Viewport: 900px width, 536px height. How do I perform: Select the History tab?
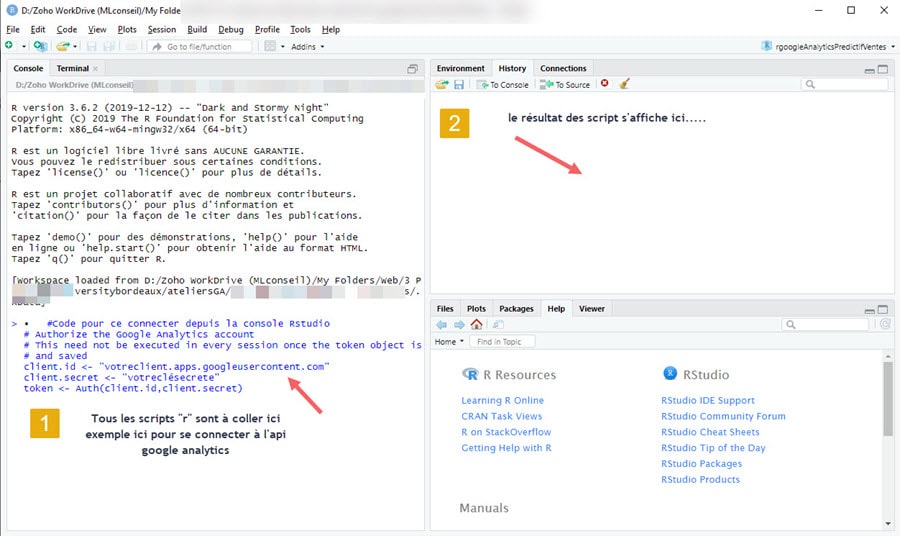tap(512, 68)
